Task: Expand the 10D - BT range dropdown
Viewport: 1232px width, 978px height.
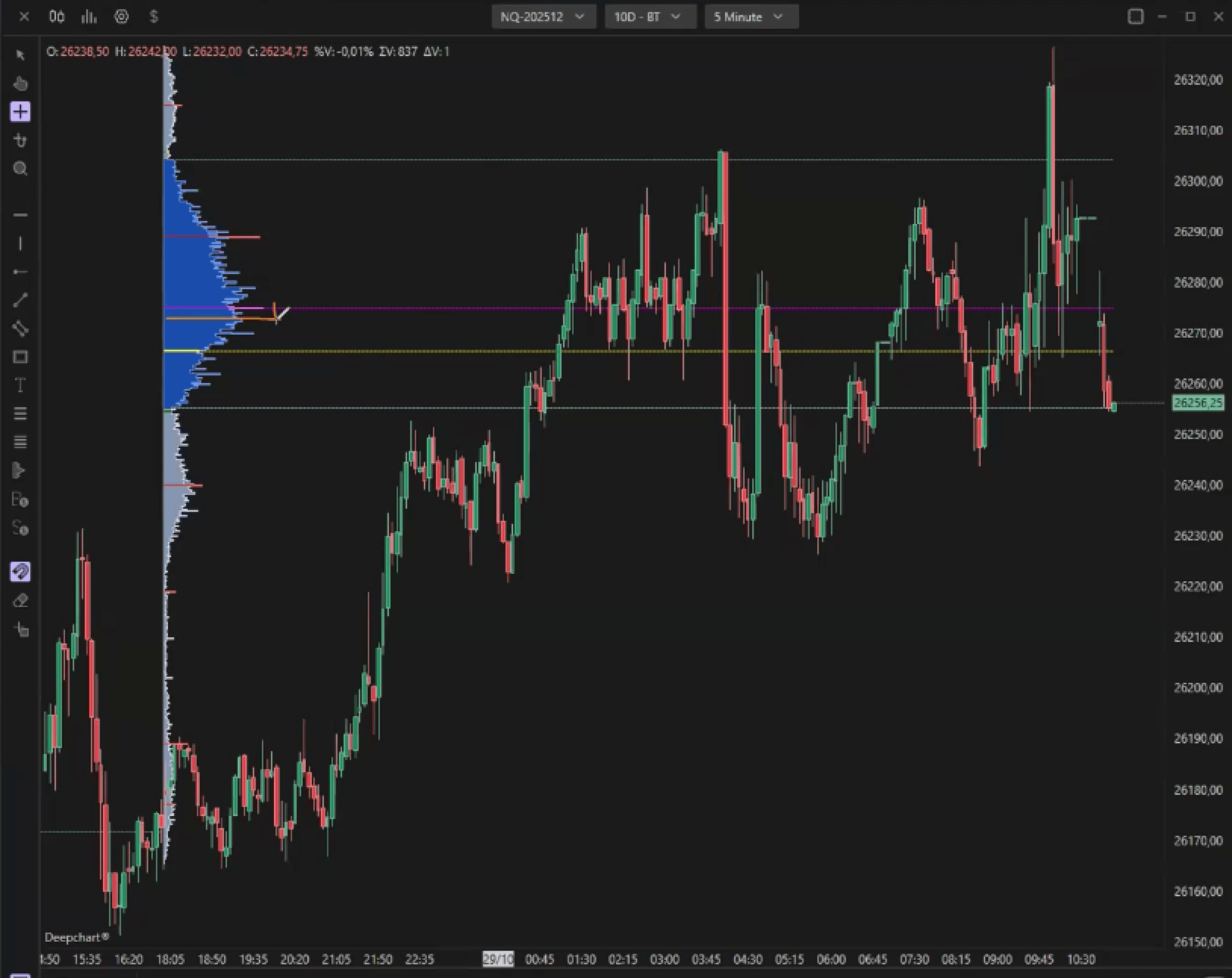Action: coord(650,17)
